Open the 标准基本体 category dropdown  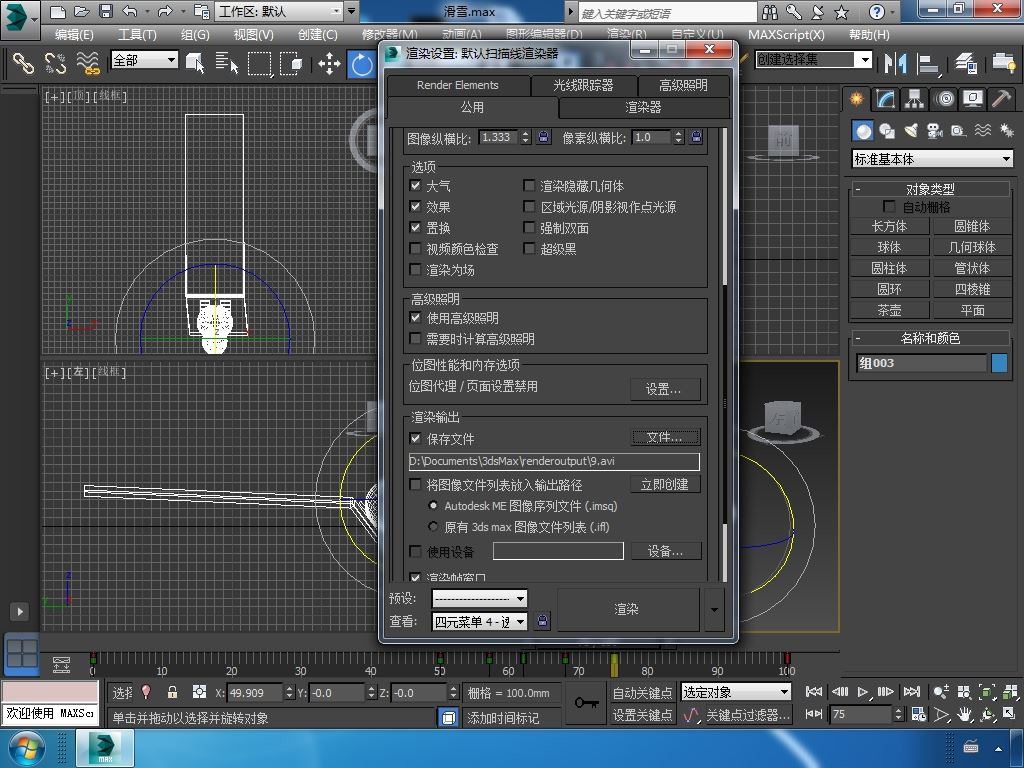(933, 159)
